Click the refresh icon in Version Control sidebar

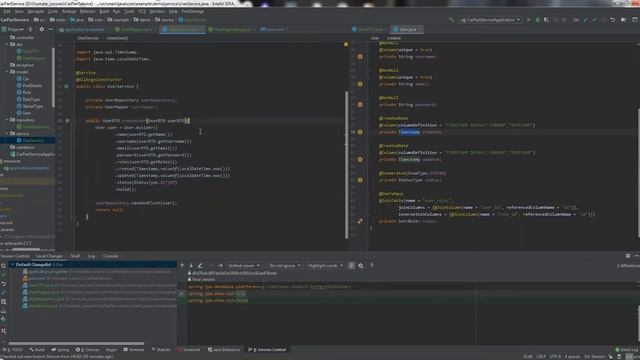(x=3, y=266)
